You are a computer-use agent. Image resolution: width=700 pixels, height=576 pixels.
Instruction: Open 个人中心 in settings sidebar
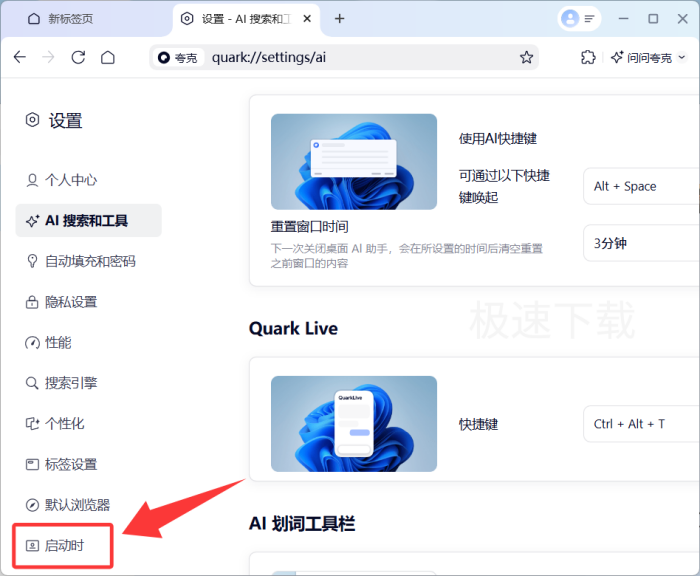coord(70,180)
